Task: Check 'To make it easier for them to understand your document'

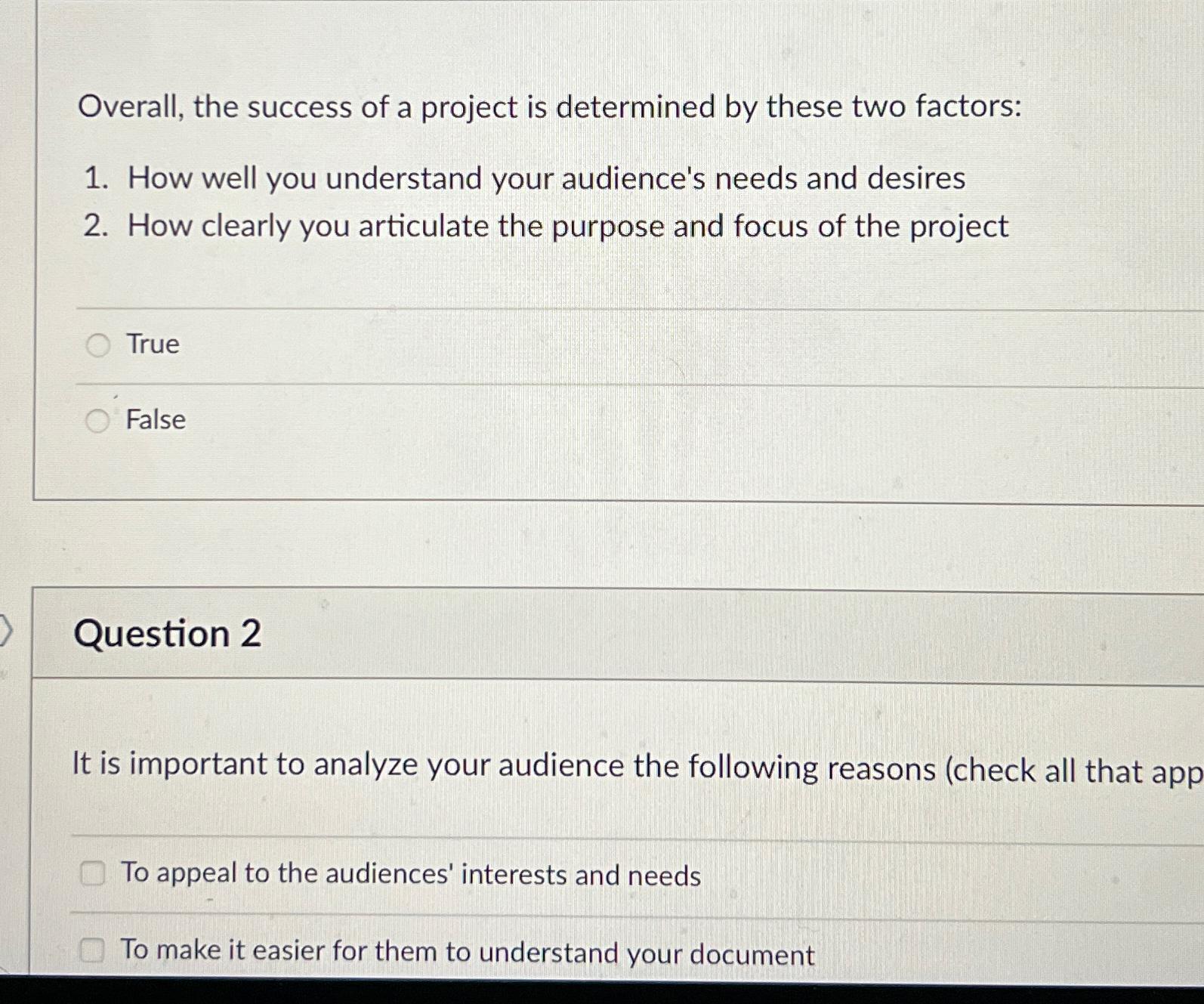Action: [92, 952]
